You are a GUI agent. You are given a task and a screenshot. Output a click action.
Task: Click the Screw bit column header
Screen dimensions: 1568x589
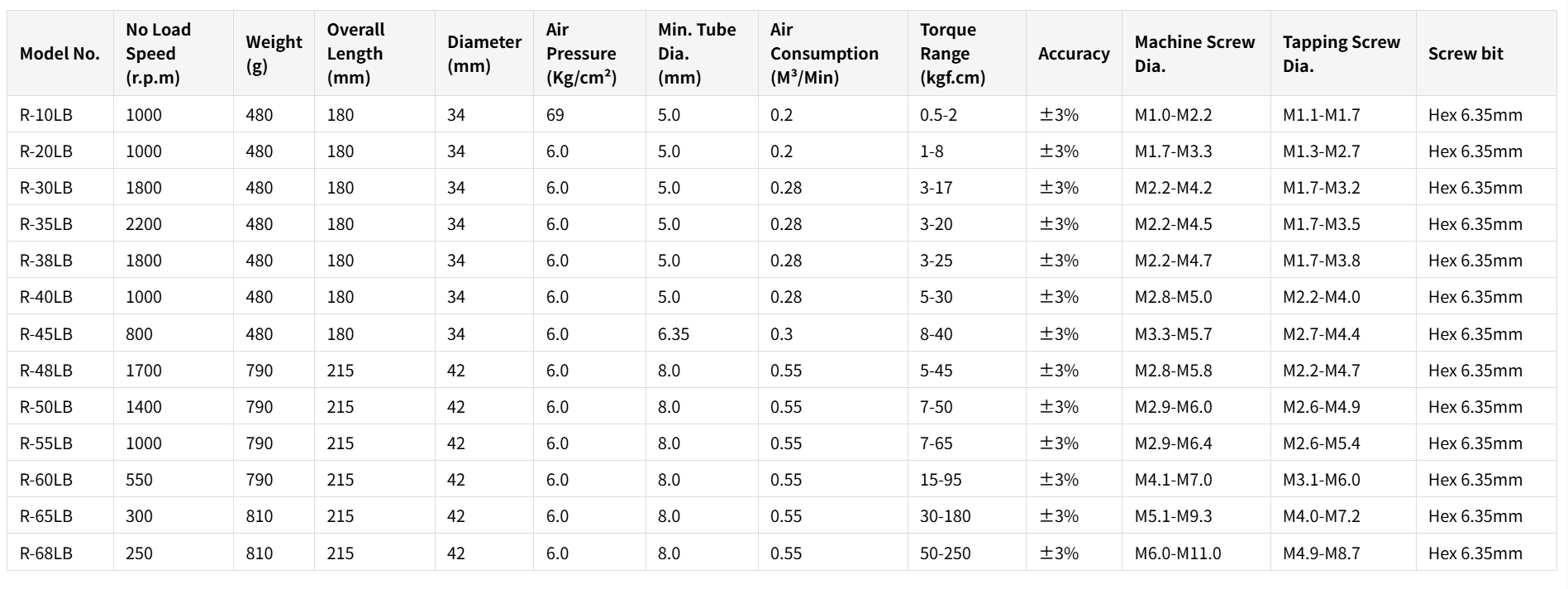pos(1465,54)
